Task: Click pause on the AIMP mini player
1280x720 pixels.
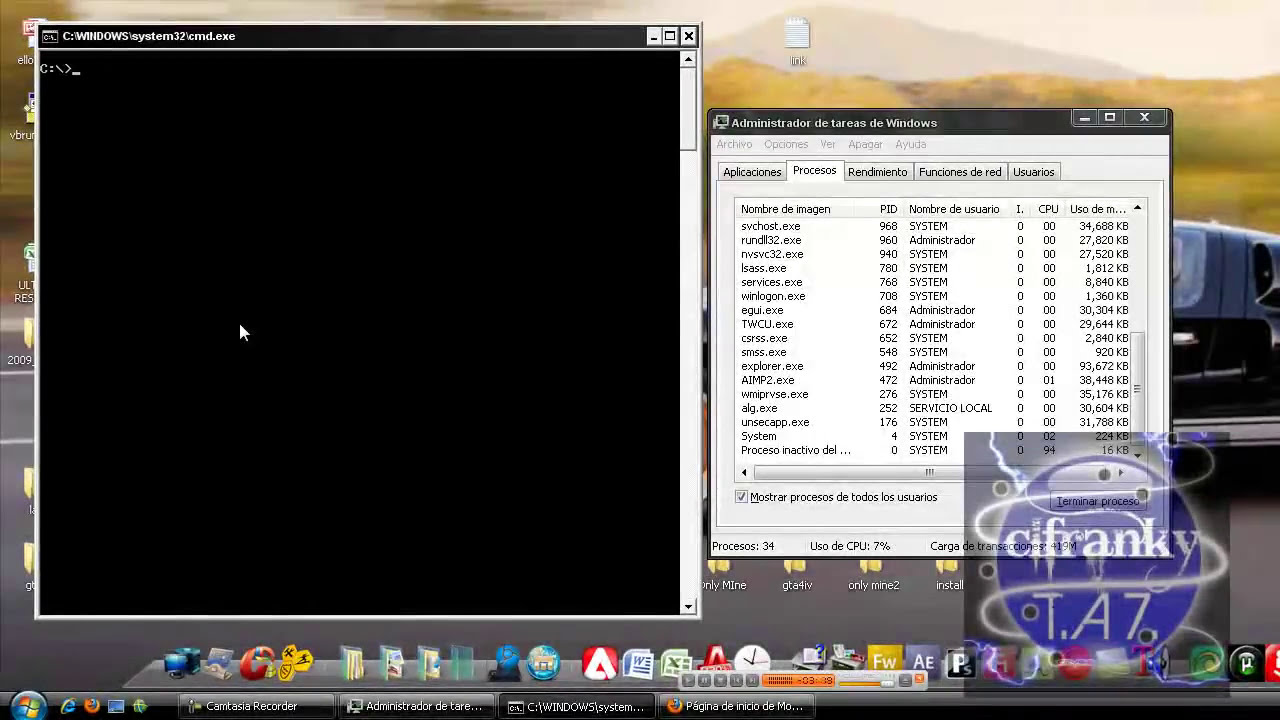Action: 704,680
